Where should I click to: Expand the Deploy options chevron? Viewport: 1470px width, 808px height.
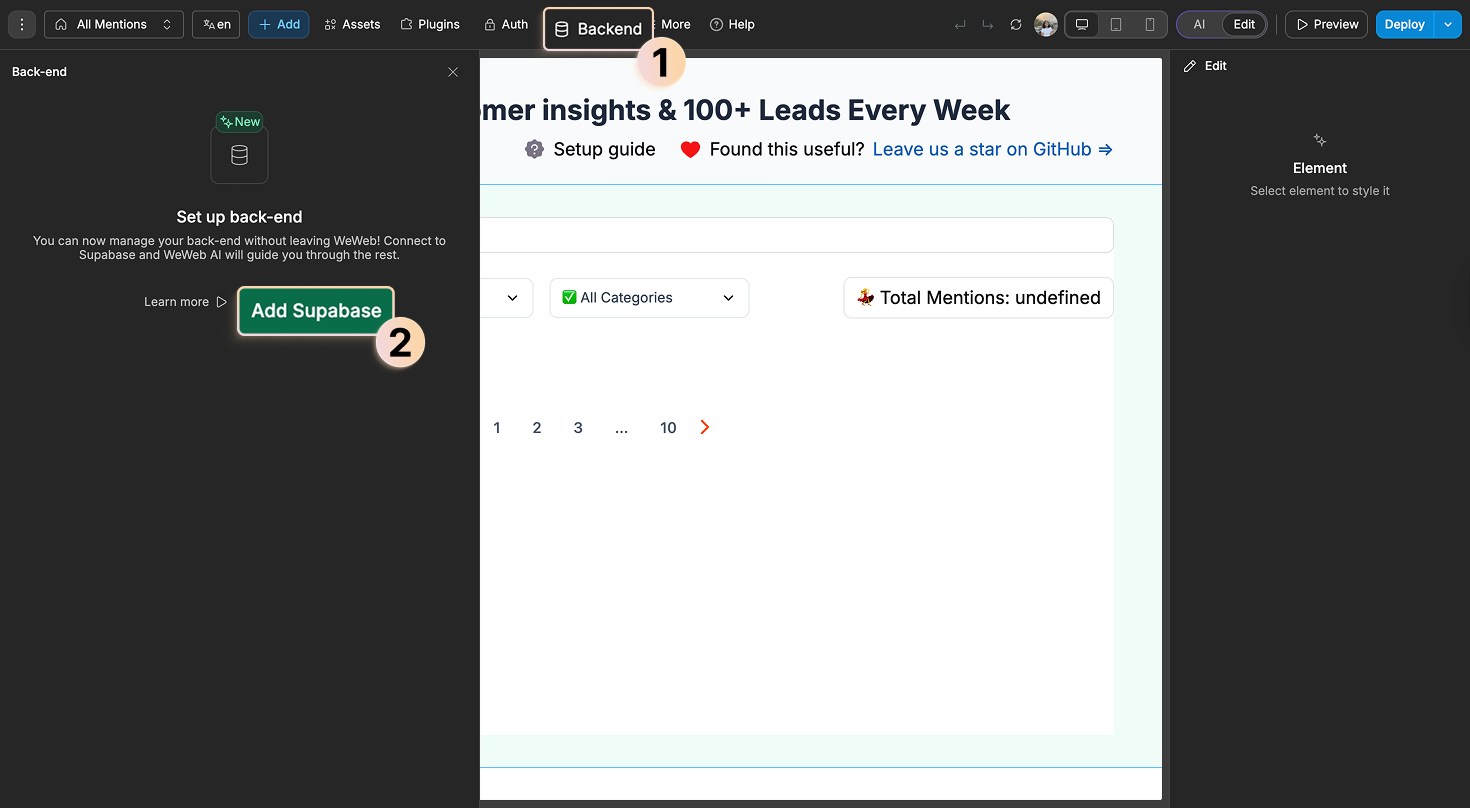(x=1447, y=24)
